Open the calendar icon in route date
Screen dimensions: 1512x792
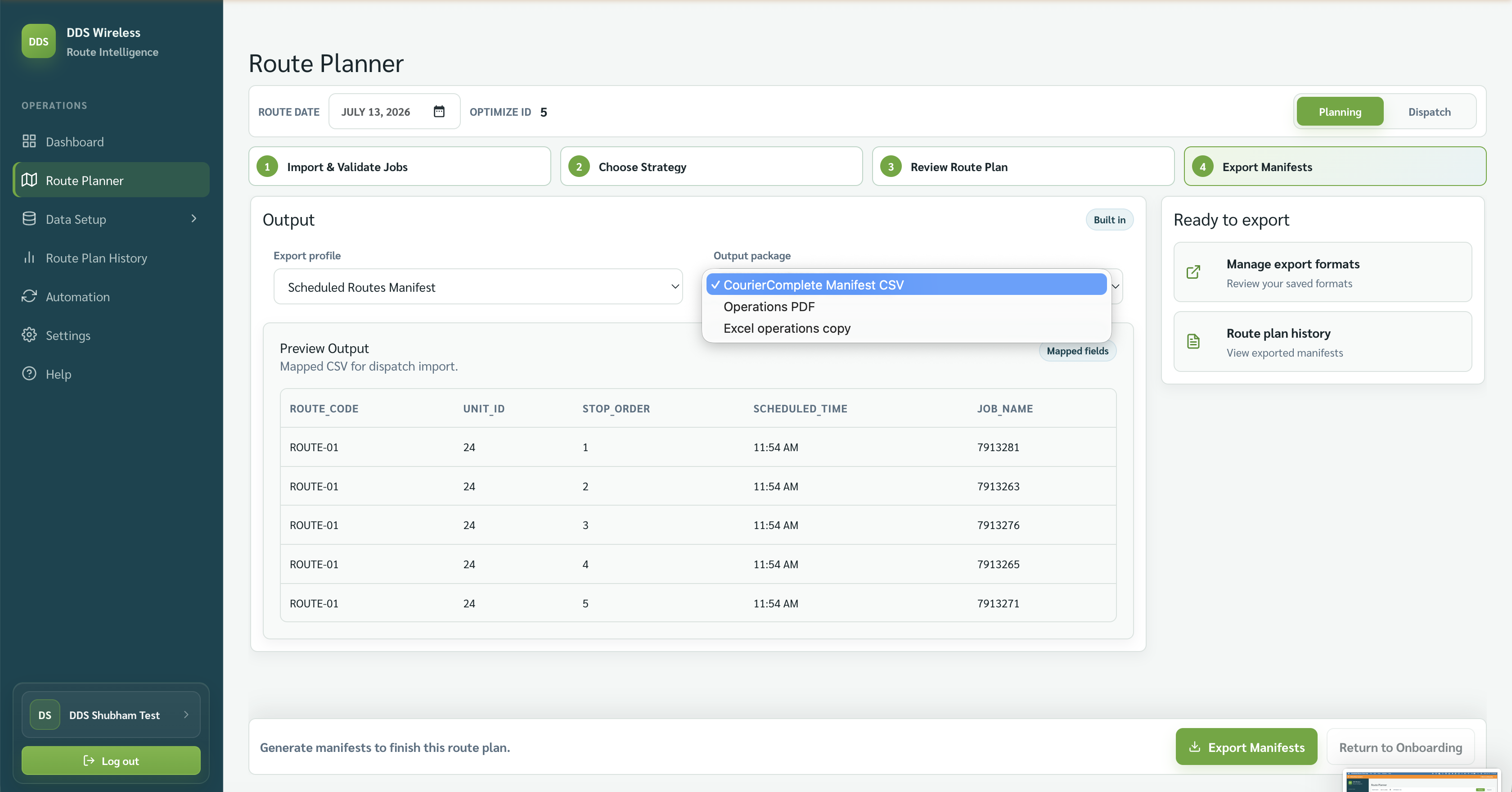[x=439, y=112]
